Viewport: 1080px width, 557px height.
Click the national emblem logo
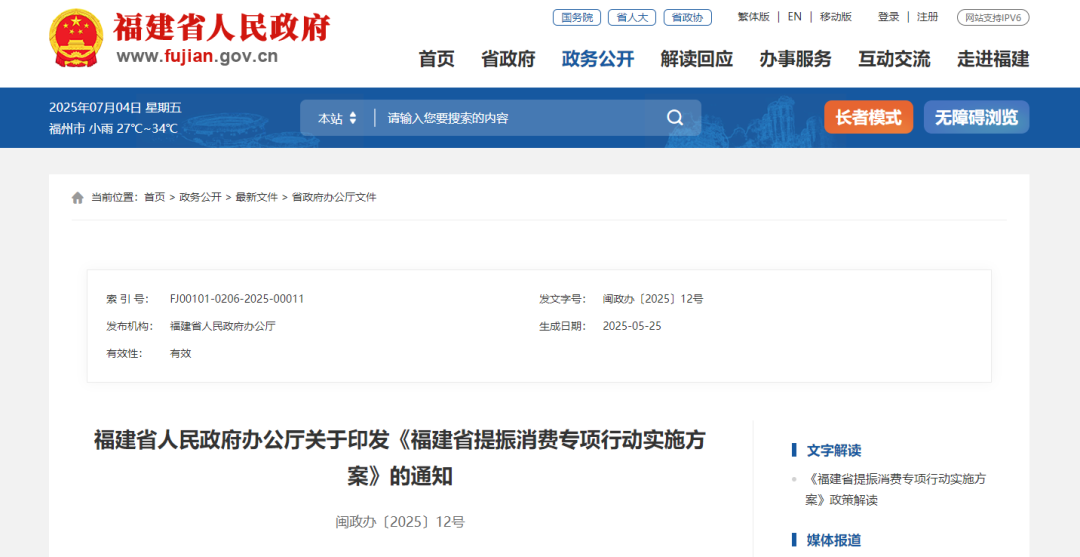tap(75, 38)
